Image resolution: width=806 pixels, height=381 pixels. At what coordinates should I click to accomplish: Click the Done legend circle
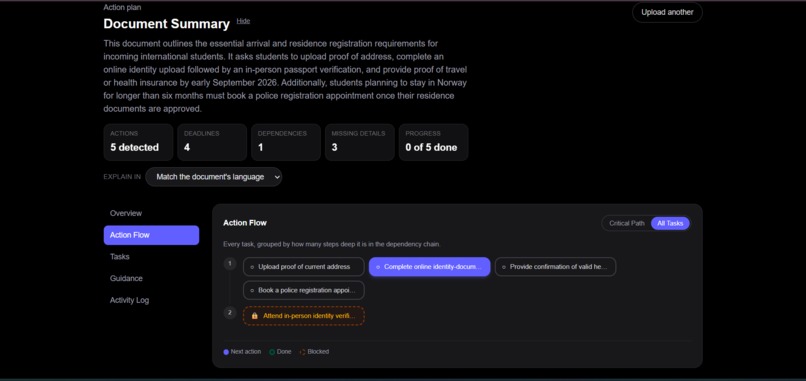pyautogui.click(x=272, y=352)
